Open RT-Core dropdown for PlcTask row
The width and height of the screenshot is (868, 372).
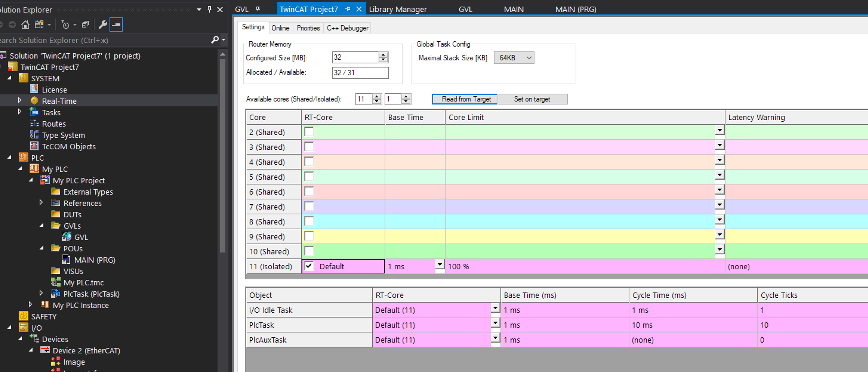point(495,325)
